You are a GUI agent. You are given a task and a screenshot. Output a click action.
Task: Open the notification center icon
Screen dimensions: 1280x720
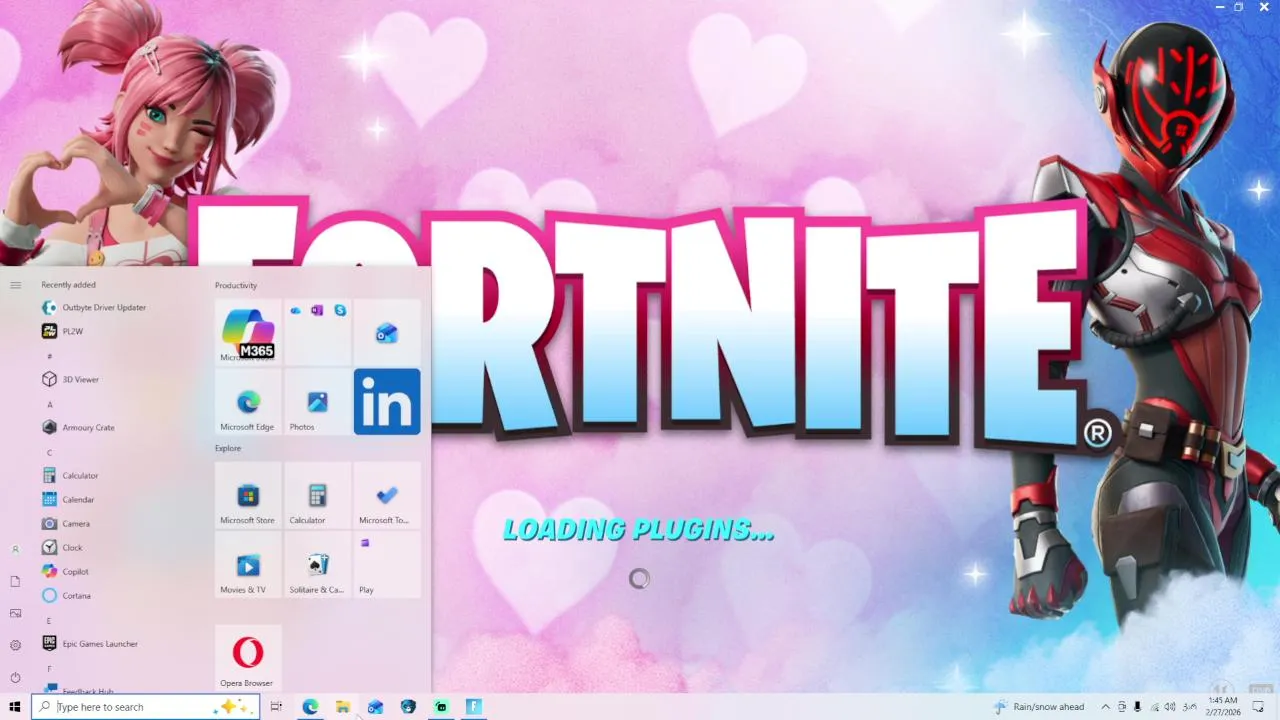point(1259,707)
